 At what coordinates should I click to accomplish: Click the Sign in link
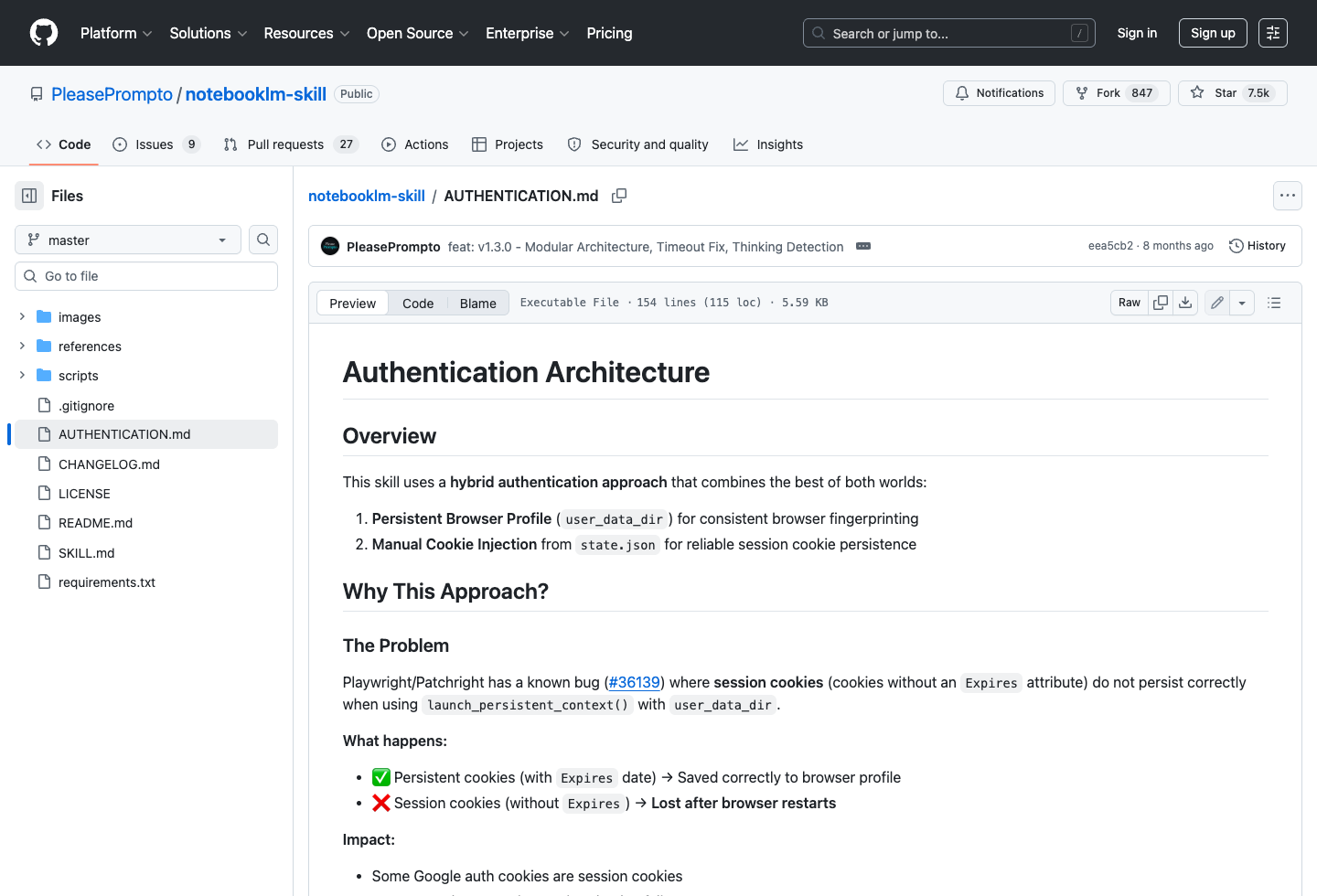pyautogui.click(x=1137, y=33)
